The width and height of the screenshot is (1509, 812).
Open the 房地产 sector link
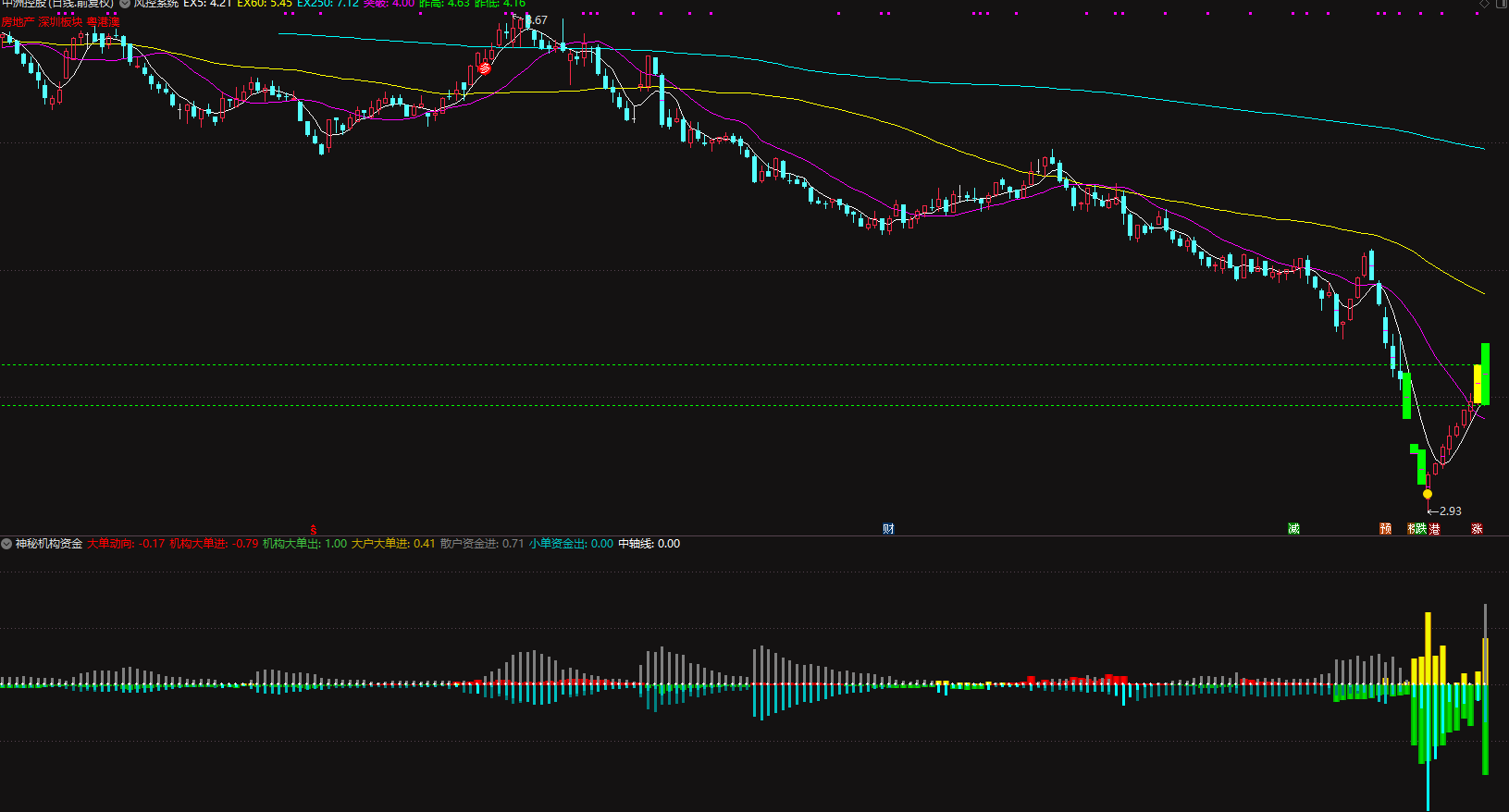18,21
